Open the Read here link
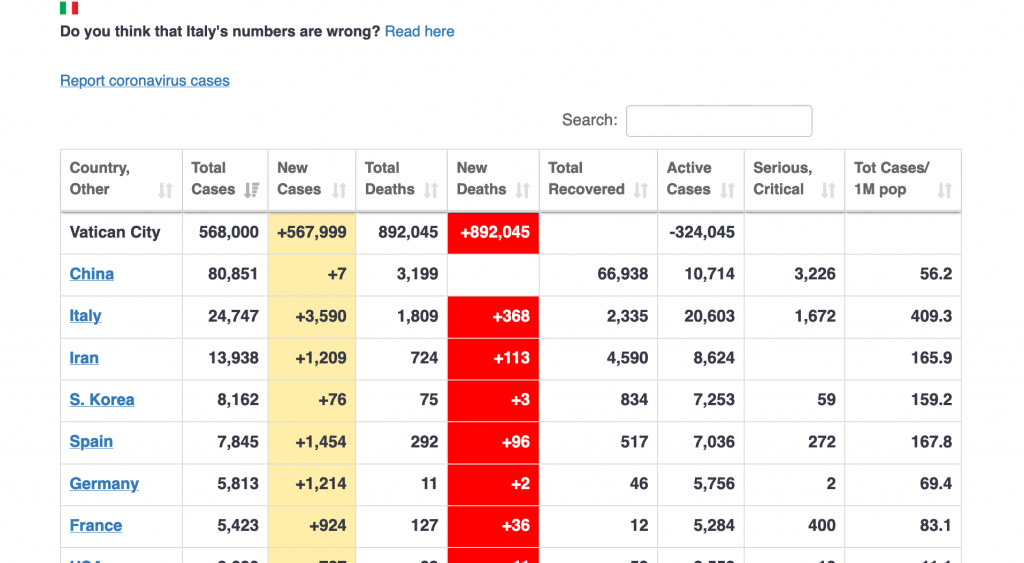 click(419, 32)
